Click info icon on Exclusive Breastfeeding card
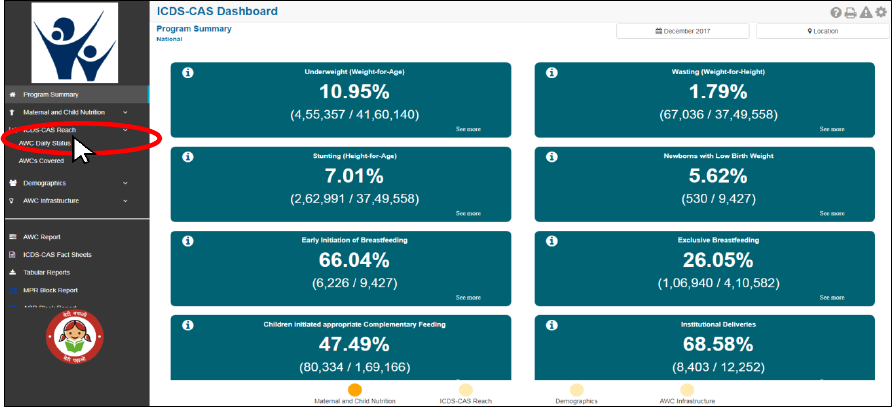 (x=551, y=241)
